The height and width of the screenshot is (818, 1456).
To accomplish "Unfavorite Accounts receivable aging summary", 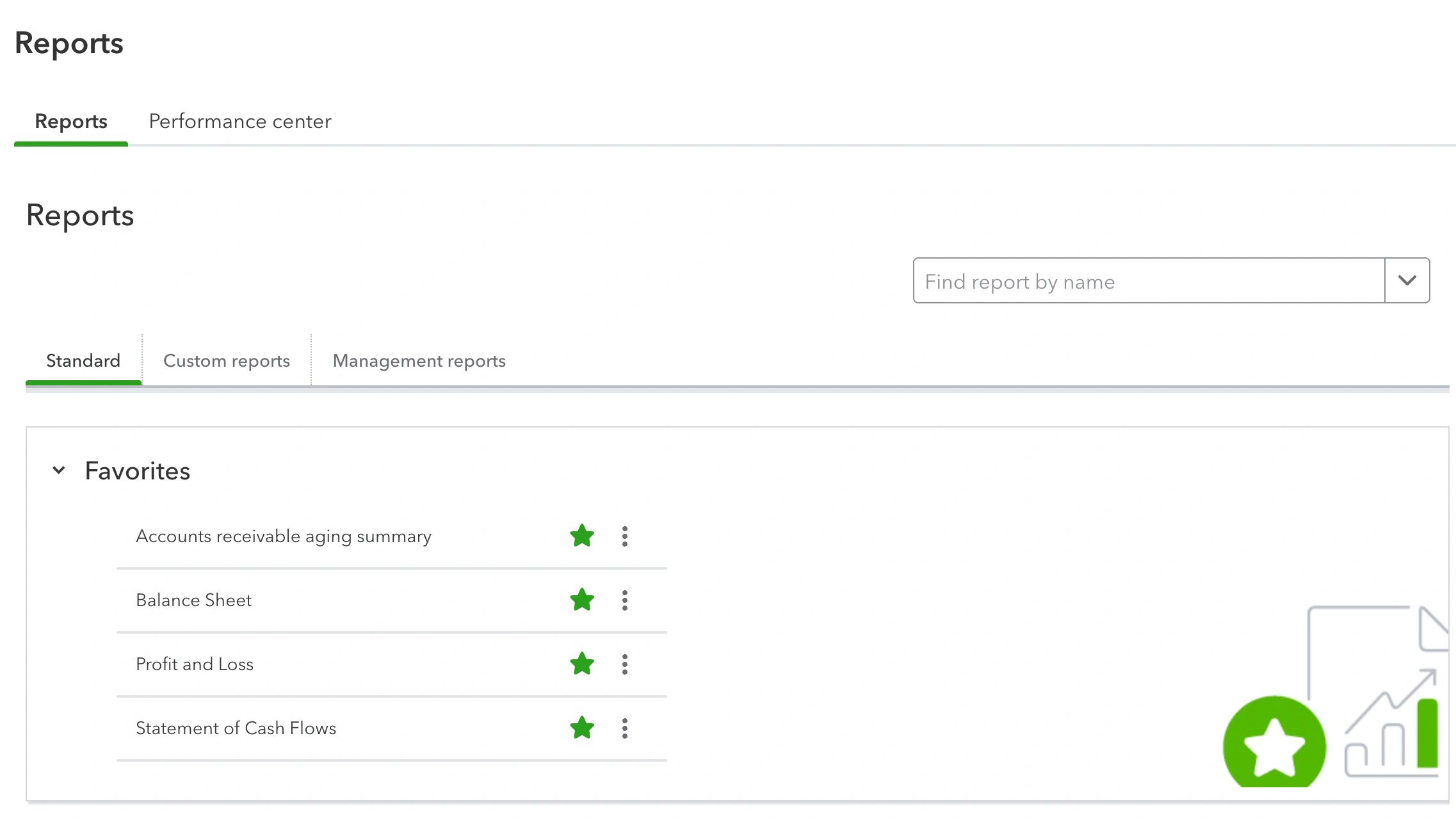I will coord(582,536).
